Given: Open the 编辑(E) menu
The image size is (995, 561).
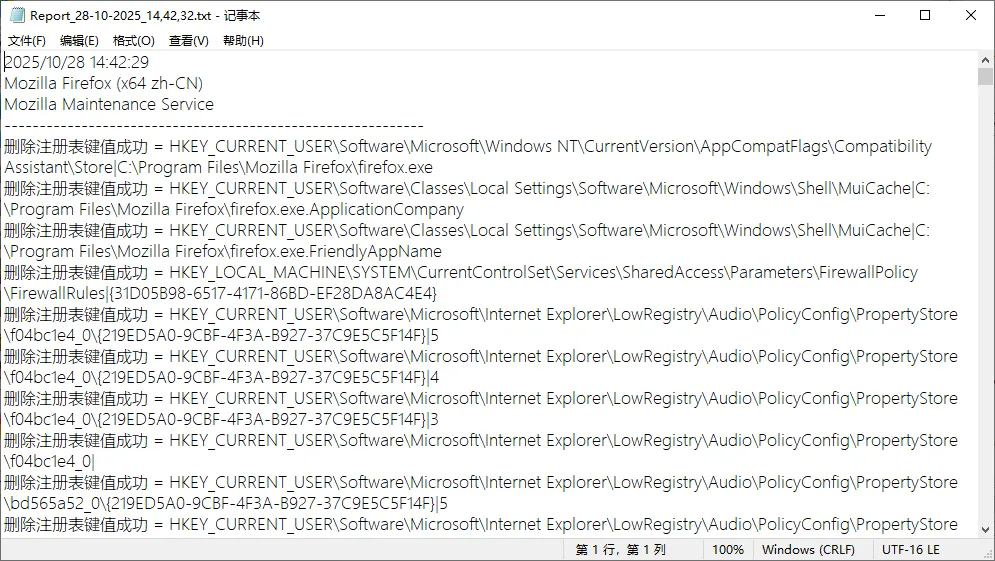Looking at the screenshot, I should click(79, 41).
